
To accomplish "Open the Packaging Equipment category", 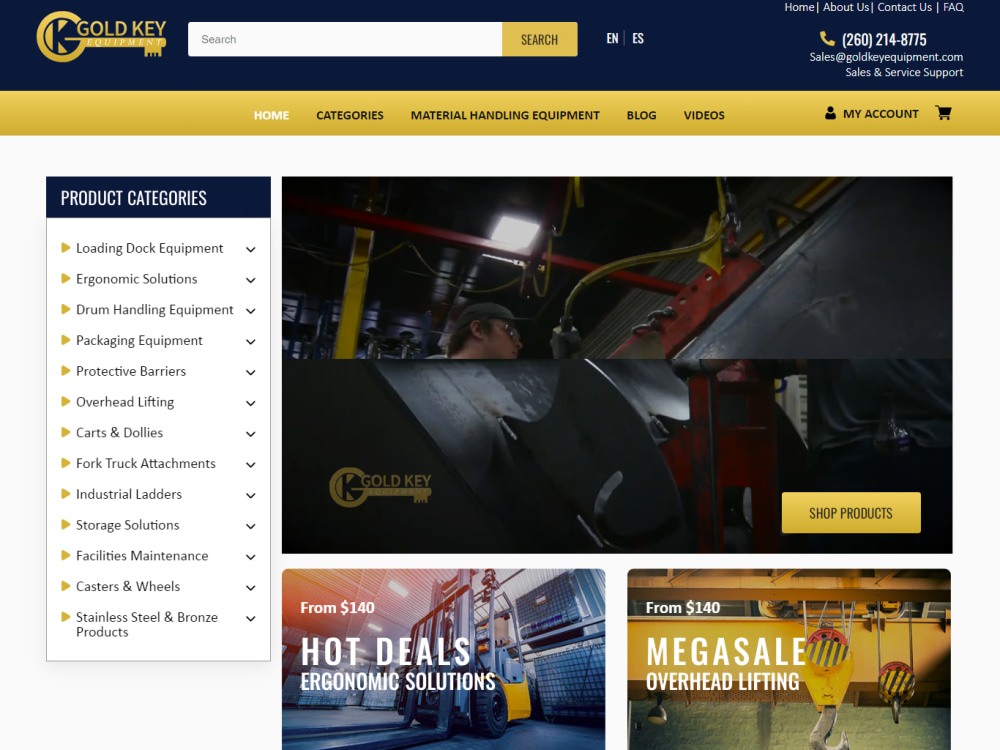I will (x=139, y=340).
